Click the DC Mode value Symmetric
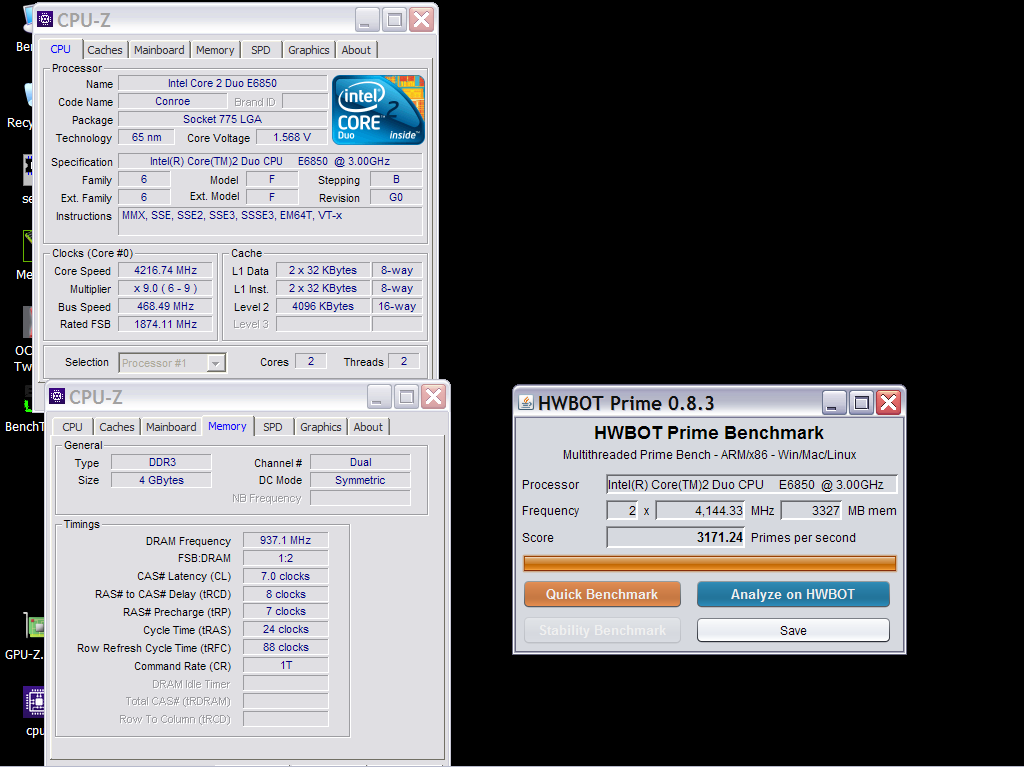 tap(360, 480)
